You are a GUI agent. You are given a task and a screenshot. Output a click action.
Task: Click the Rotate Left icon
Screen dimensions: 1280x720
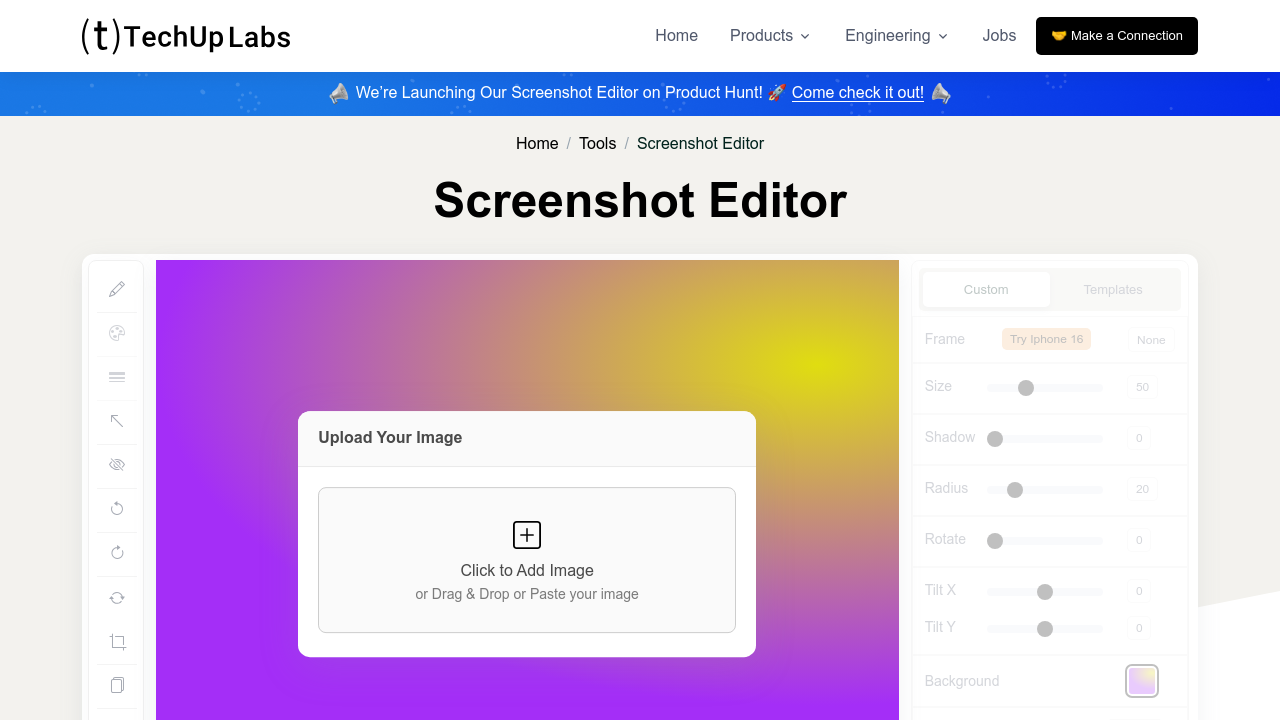(116, 509)
